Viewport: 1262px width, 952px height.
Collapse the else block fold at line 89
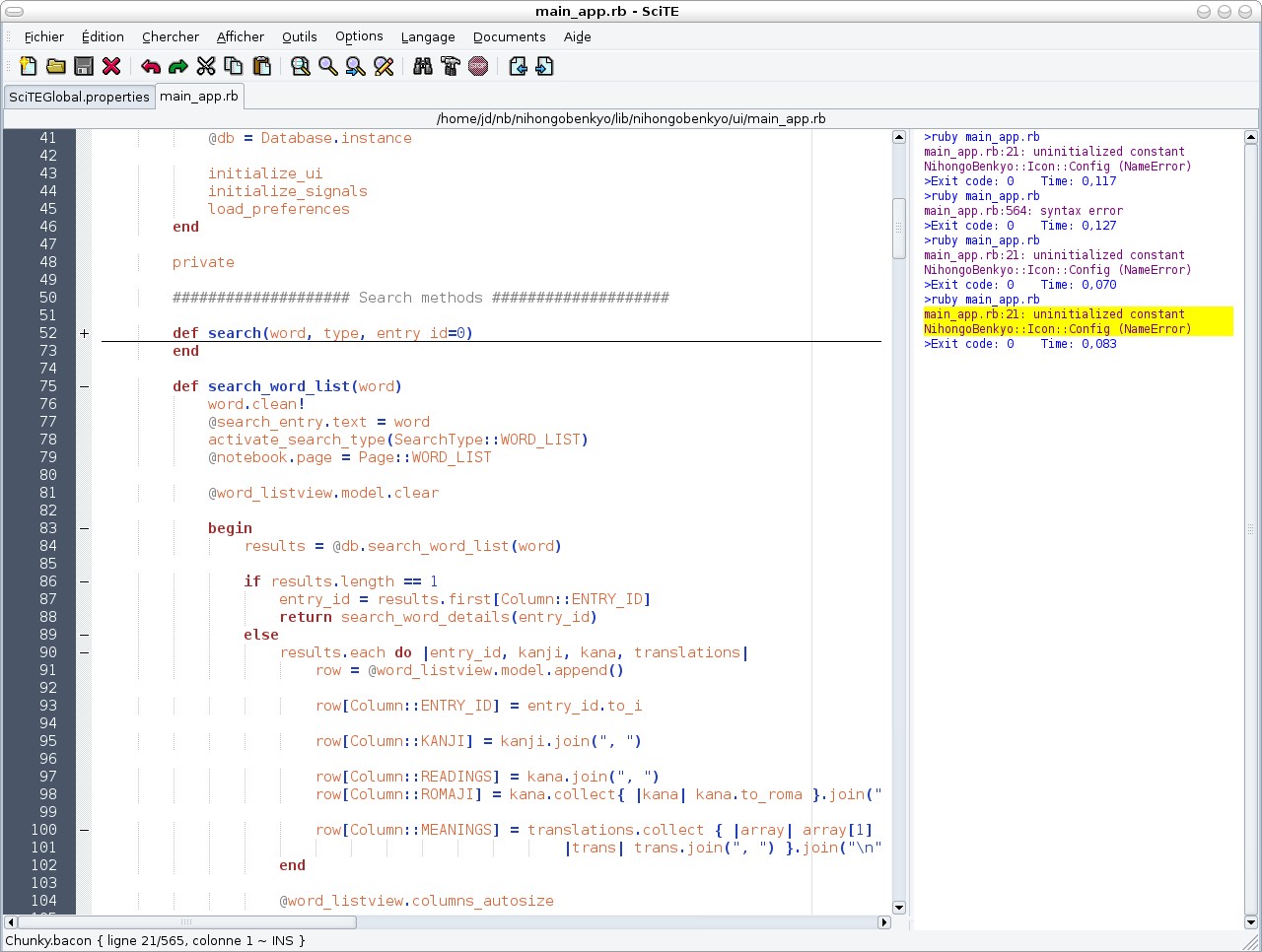pos(84,635)
